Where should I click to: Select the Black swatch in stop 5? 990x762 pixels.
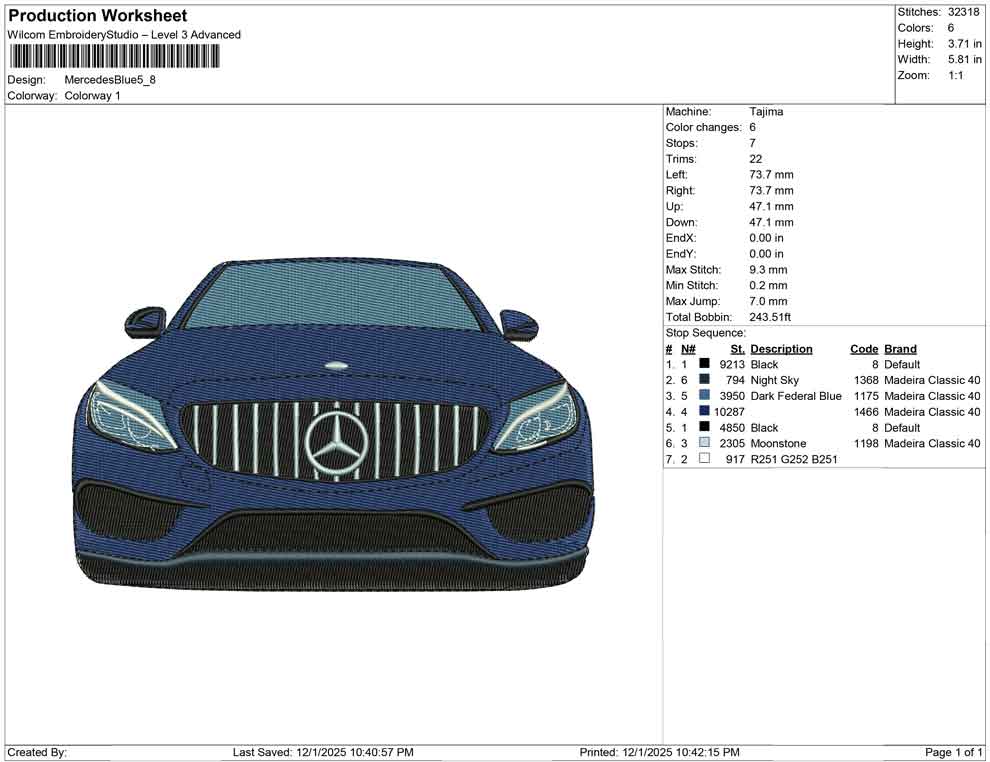[x=705, y=427]
